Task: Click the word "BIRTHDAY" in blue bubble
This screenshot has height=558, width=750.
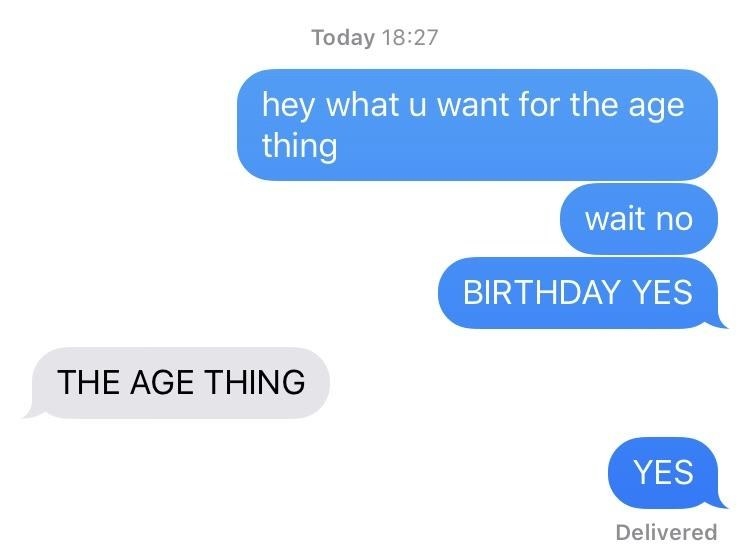Action: pyautogui.click(x=540, y=292)
